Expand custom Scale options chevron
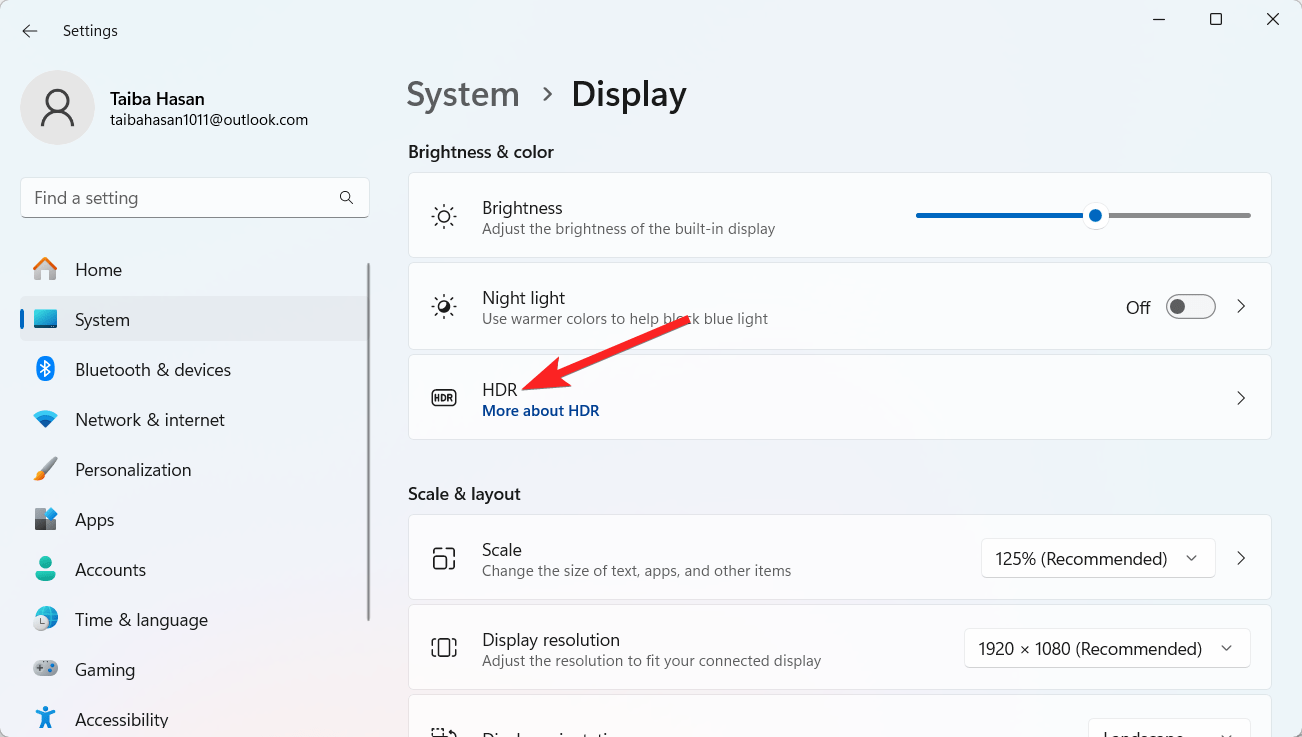Image resolution: width=1302 pixels, height=737 pixels. [x=1240, y=558]
